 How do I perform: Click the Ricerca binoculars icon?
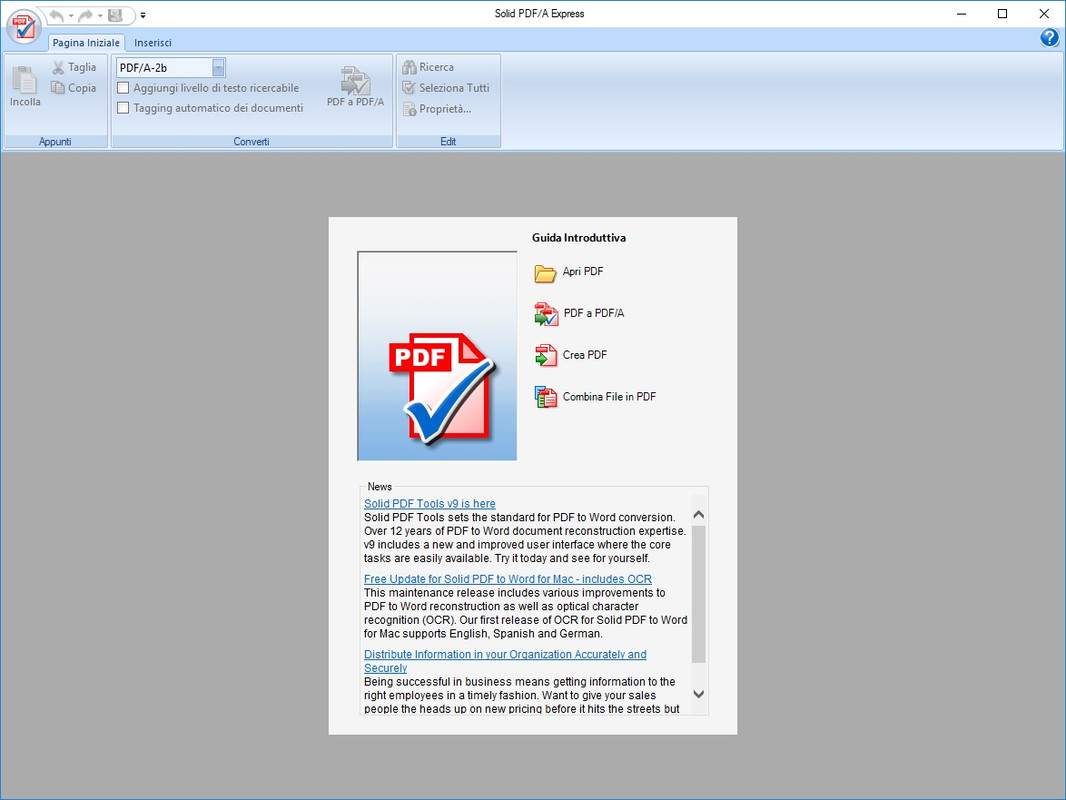pos(409,67)
